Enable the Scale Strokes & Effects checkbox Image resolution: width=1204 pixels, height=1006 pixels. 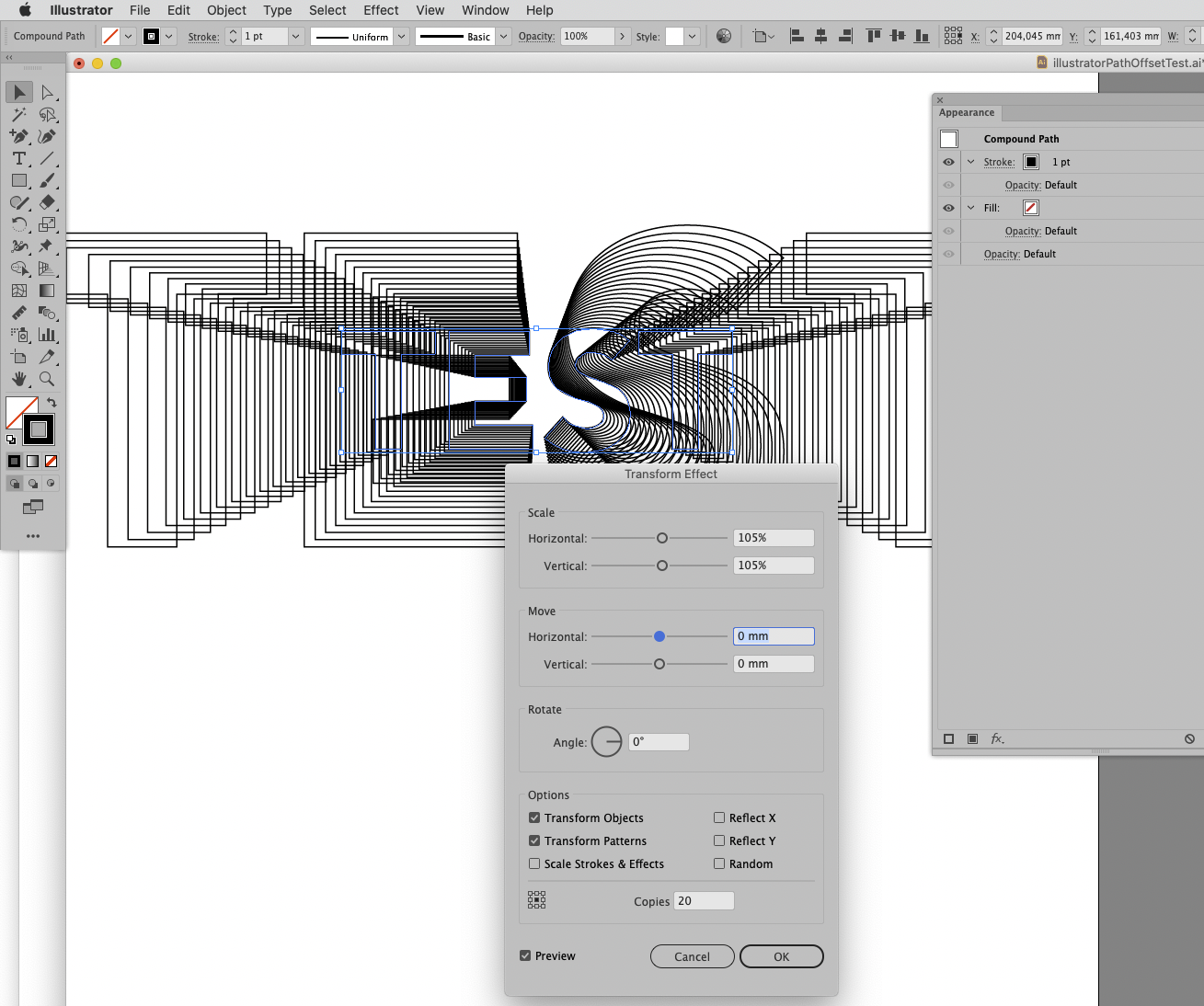534,863
